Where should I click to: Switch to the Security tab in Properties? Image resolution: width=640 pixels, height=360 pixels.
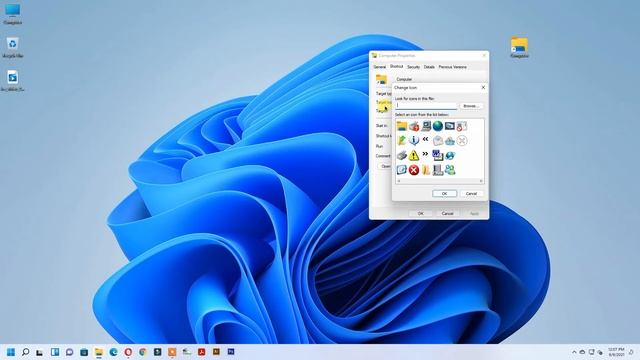coord(413,67)
